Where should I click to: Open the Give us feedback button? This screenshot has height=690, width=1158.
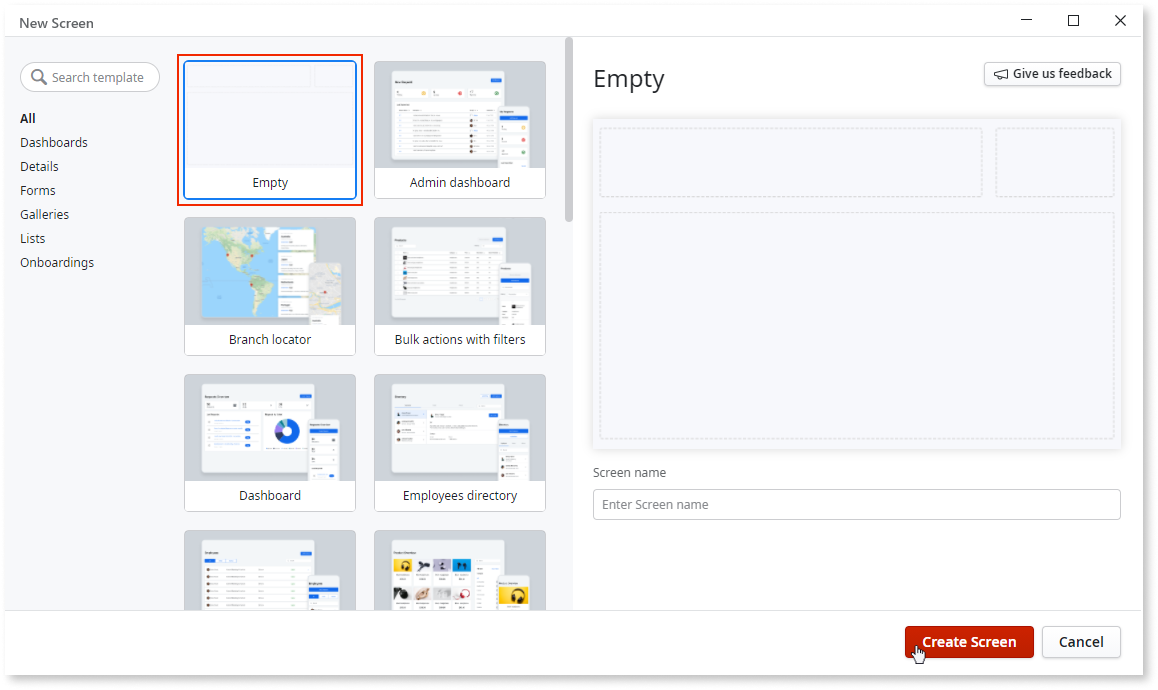click(x=1052, y=74)
